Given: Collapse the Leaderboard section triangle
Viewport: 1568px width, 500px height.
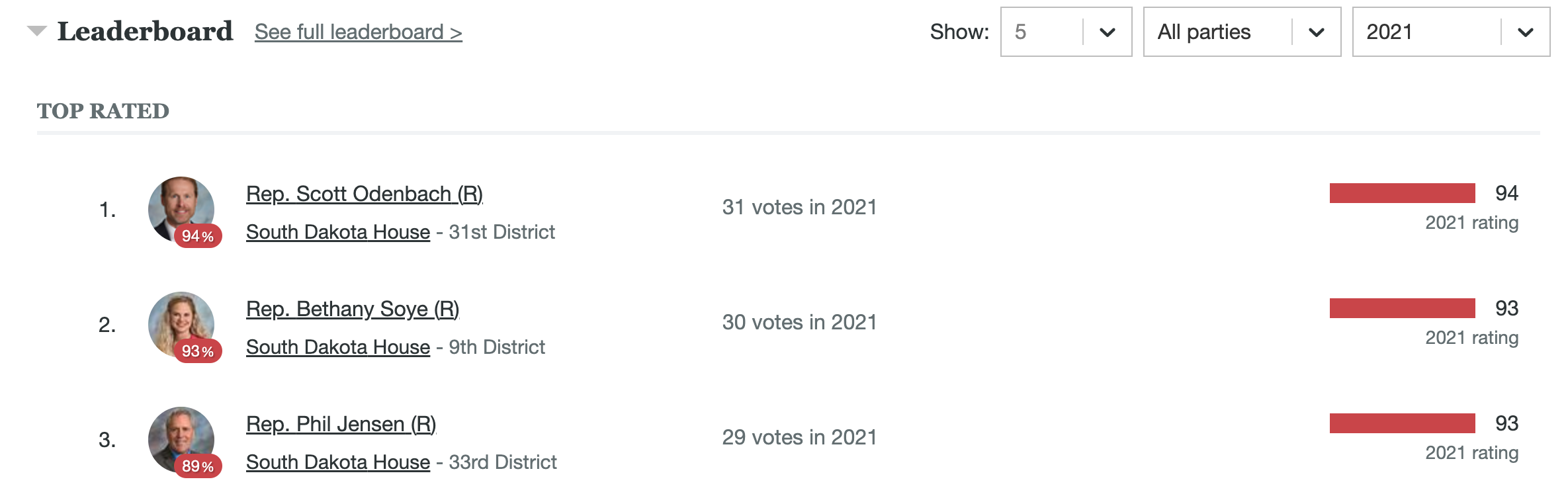Looking at the screenshot, I should point(37,30).
